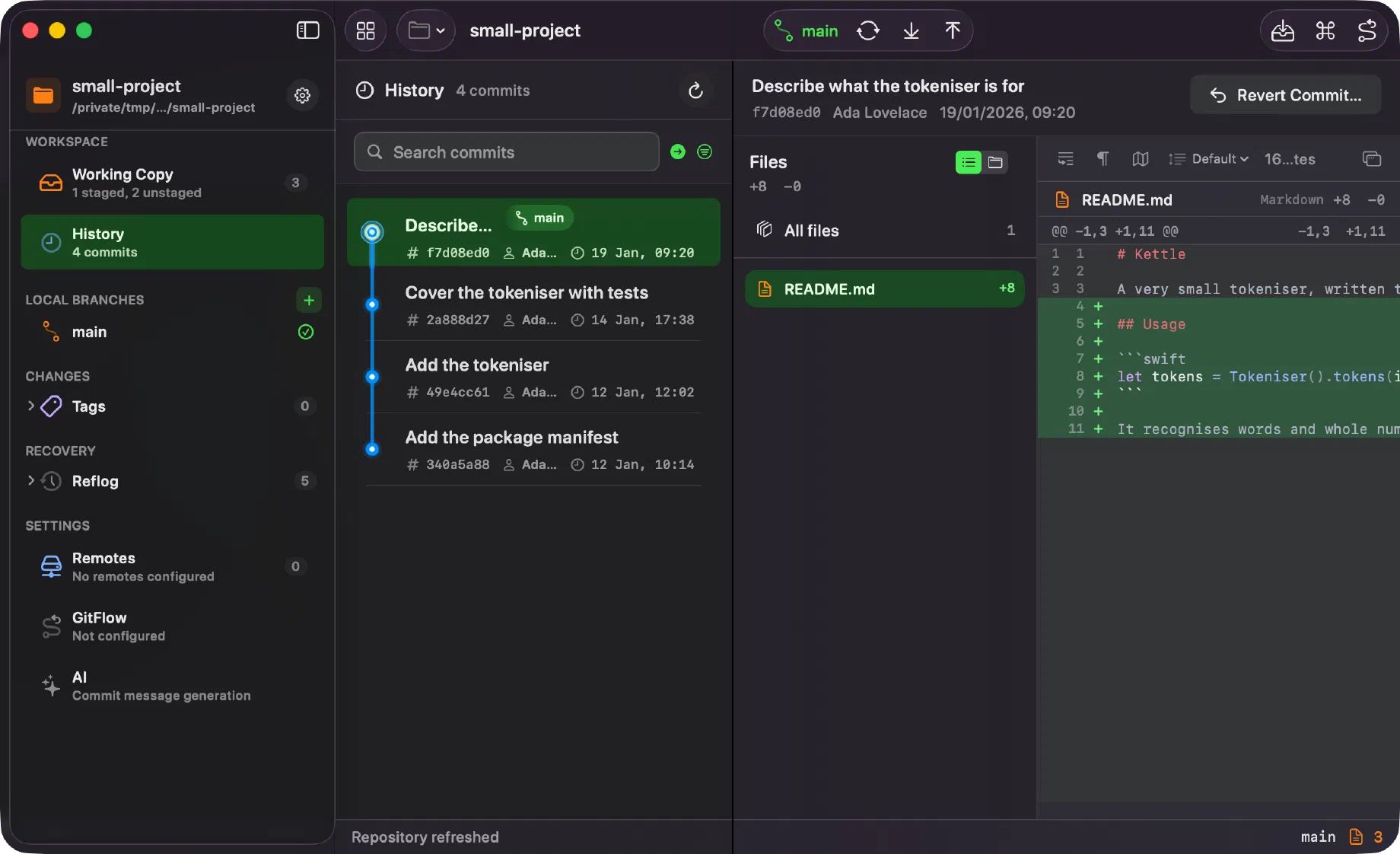Click the 16...tes font size selector
Image resolution: width=1400 pixels, height=854 pixels.
pyautogui.click(x=1290, y=159)
